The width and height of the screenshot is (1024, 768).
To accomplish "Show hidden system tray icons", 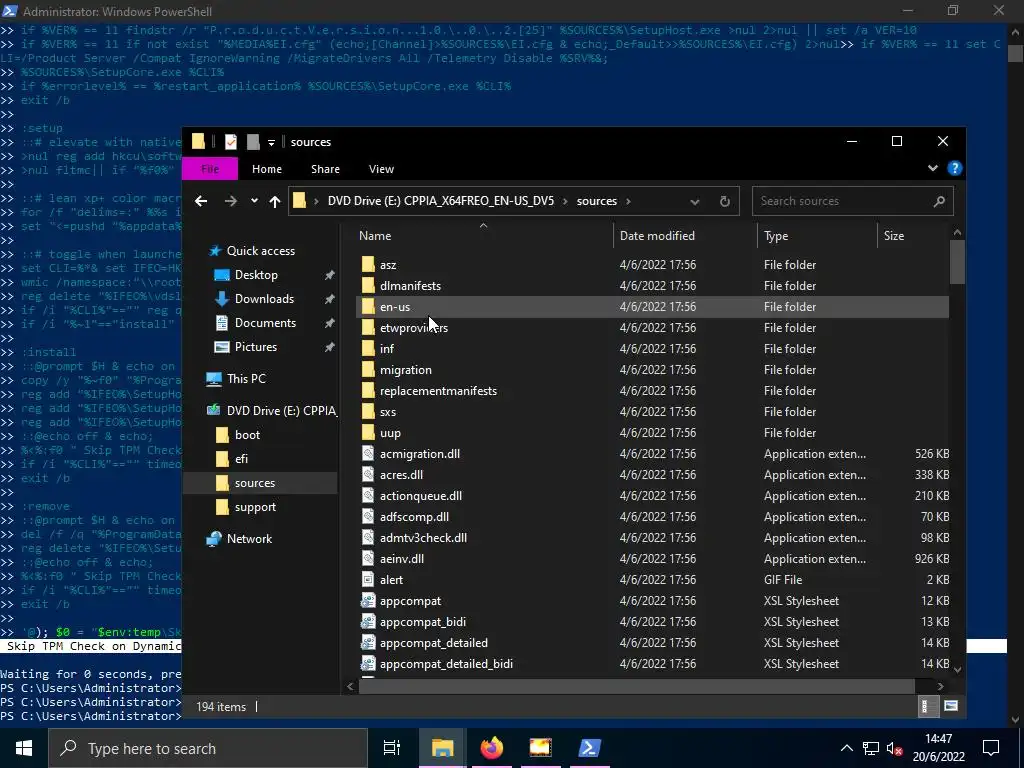I will pyautogui.click(x=846, y=748).
